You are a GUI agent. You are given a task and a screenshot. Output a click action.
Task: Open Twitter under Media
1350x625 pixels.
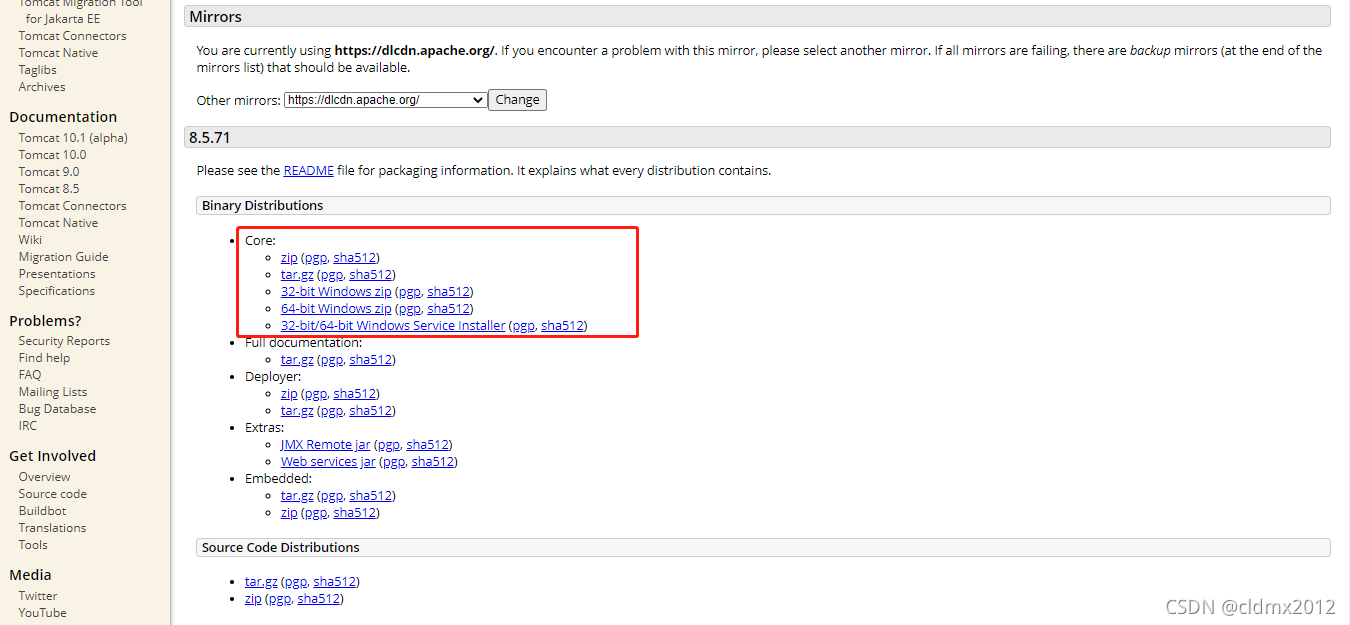38,596
